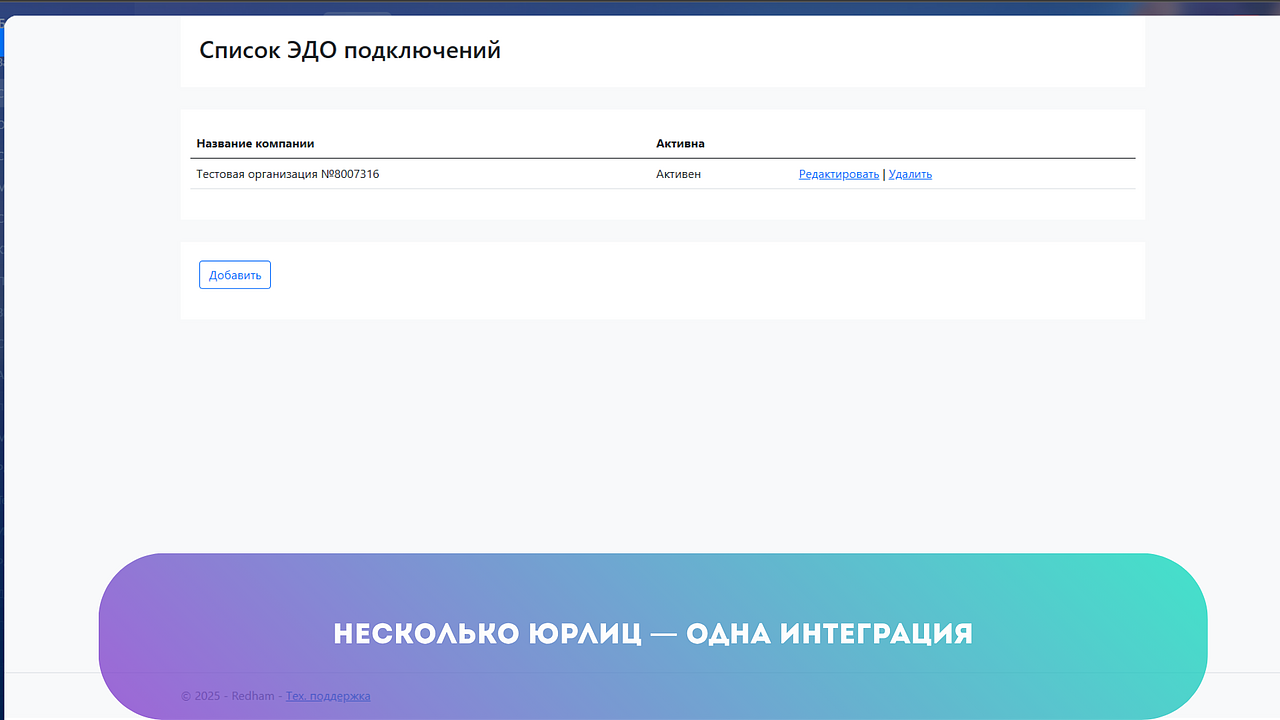This screenshot has height=720, width=1280.
Task: Click the number №8007316 in the table row
Action: (x=349, y=174)
